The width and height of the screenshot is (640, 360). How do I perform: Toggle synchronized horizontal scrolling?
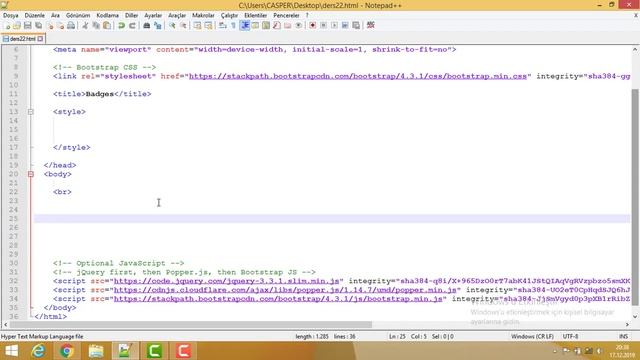point(208,25)
